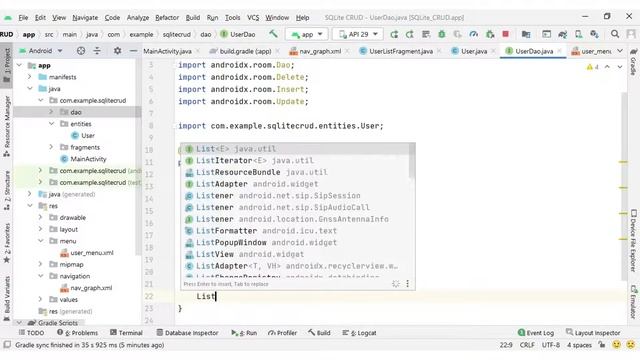Open the Database Inspector tool window
640x360 pixels.
click(187, 333)
